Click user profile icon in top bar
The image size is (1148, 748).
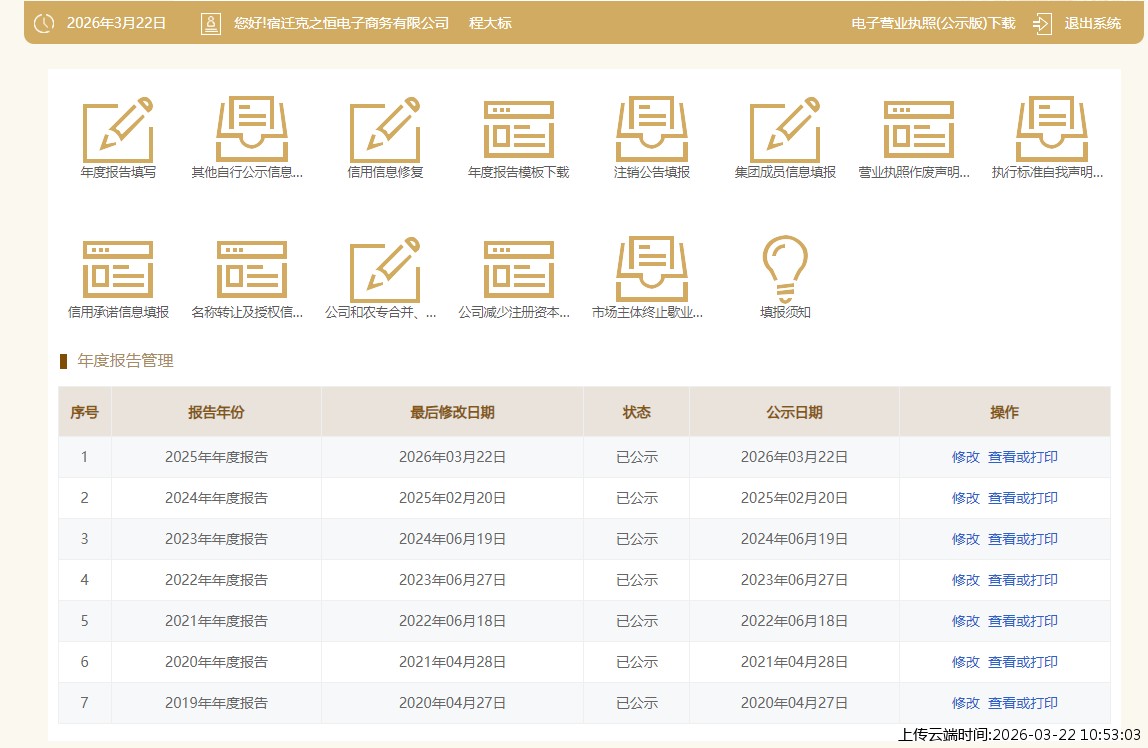(x=211, y=23)
